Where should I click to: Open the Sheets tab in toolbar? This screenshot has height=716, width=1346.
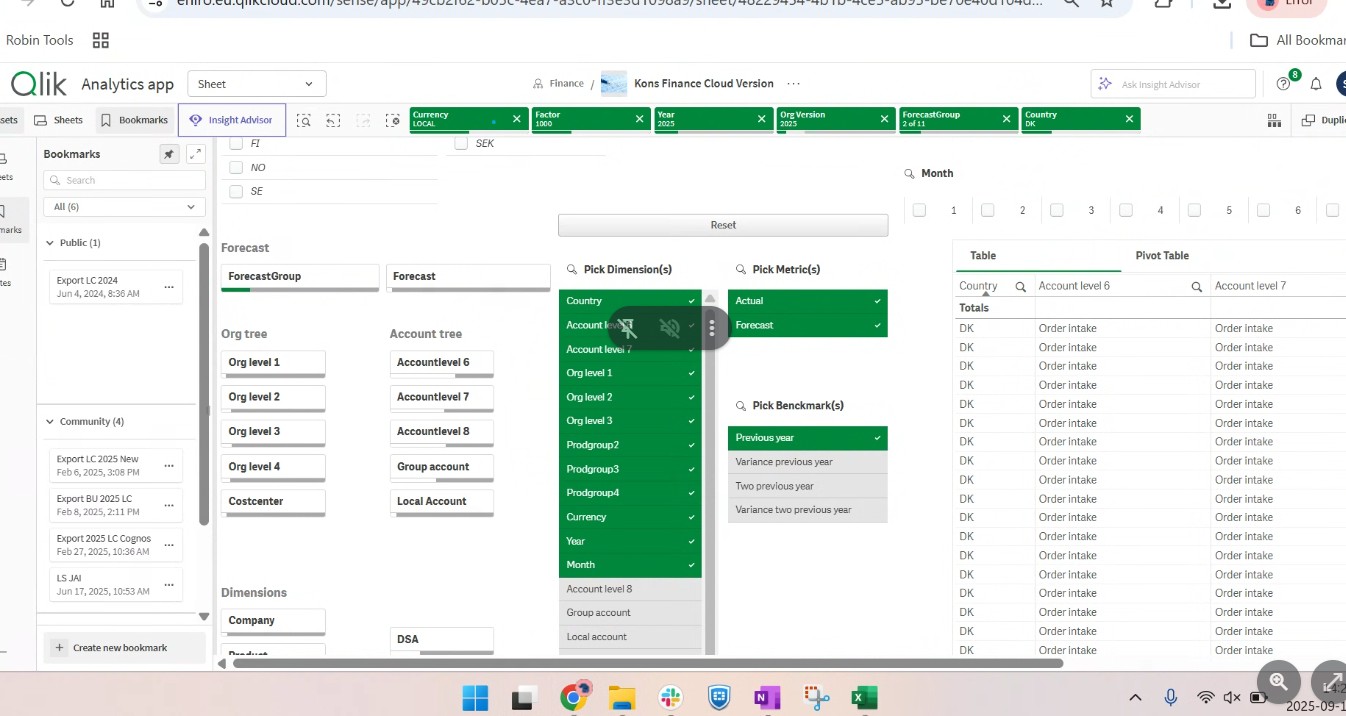pos(59,120)
